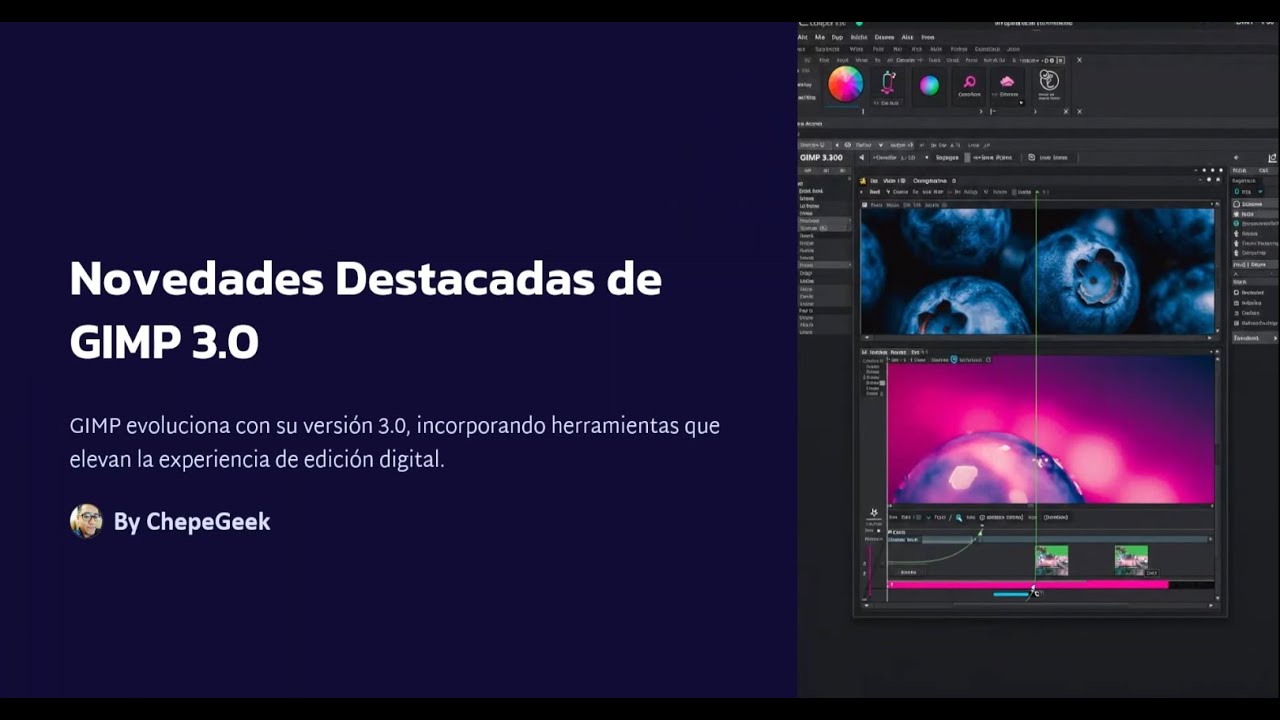The image size is (1280, 720).
Task: Choose the green-purple gradient sphere icon
Action: [929, 85]
